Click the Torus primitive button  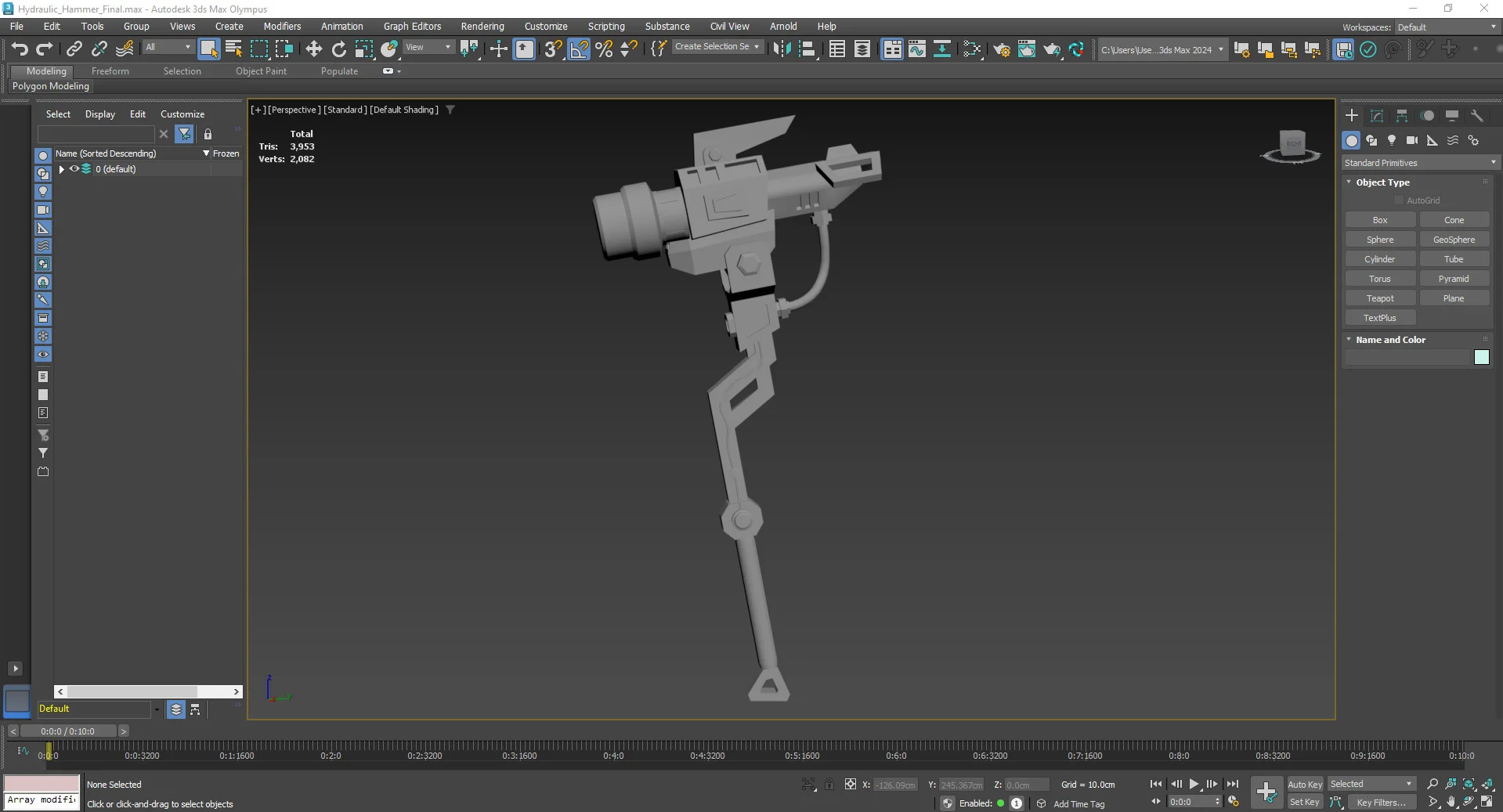tap(1380, 279)
